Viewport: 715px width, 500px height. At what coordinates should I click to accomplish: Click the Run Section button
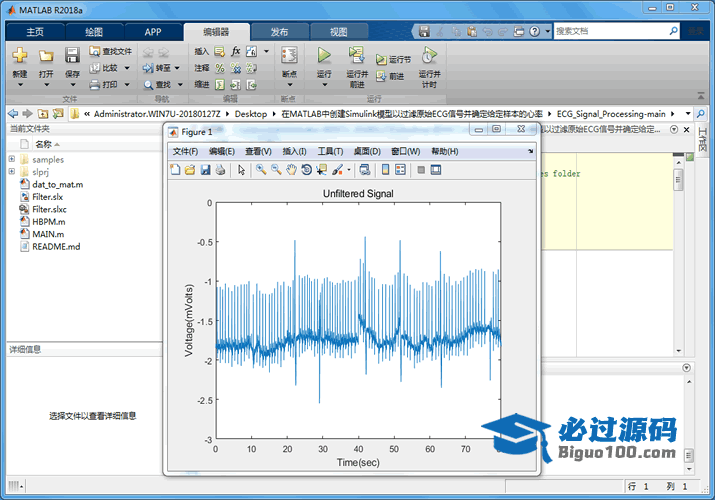393,59
